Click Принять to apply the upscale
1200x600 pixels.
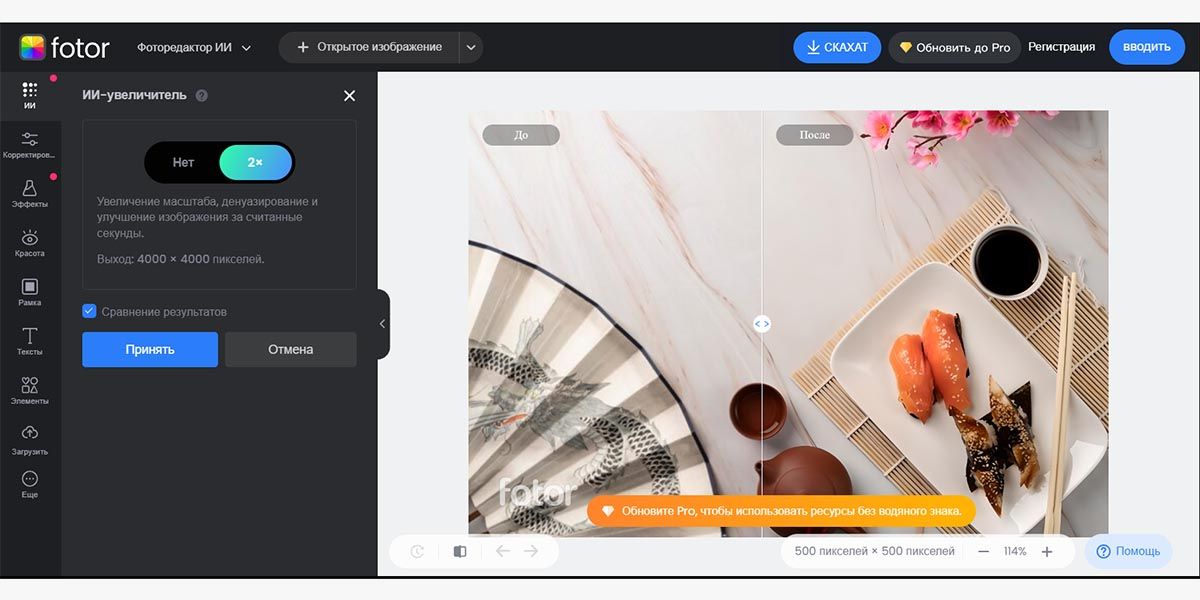149,349
